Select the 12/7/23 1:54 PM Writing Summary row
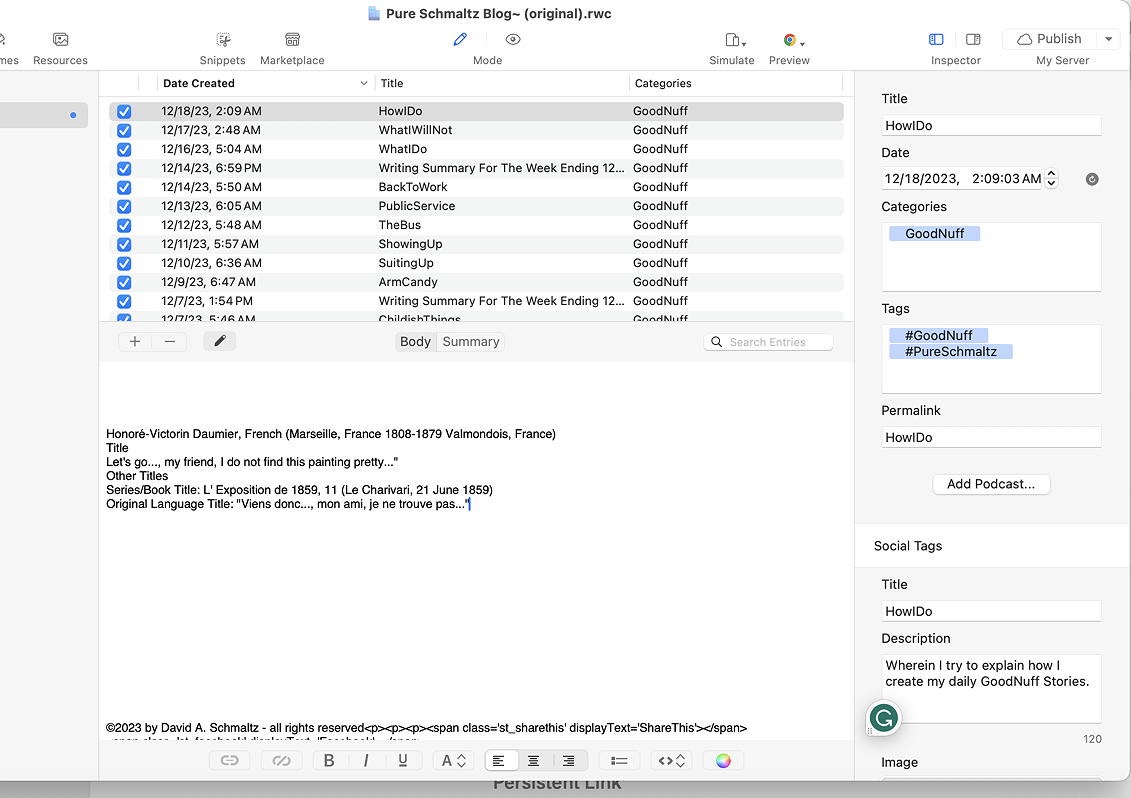 (x=476, y=301)
